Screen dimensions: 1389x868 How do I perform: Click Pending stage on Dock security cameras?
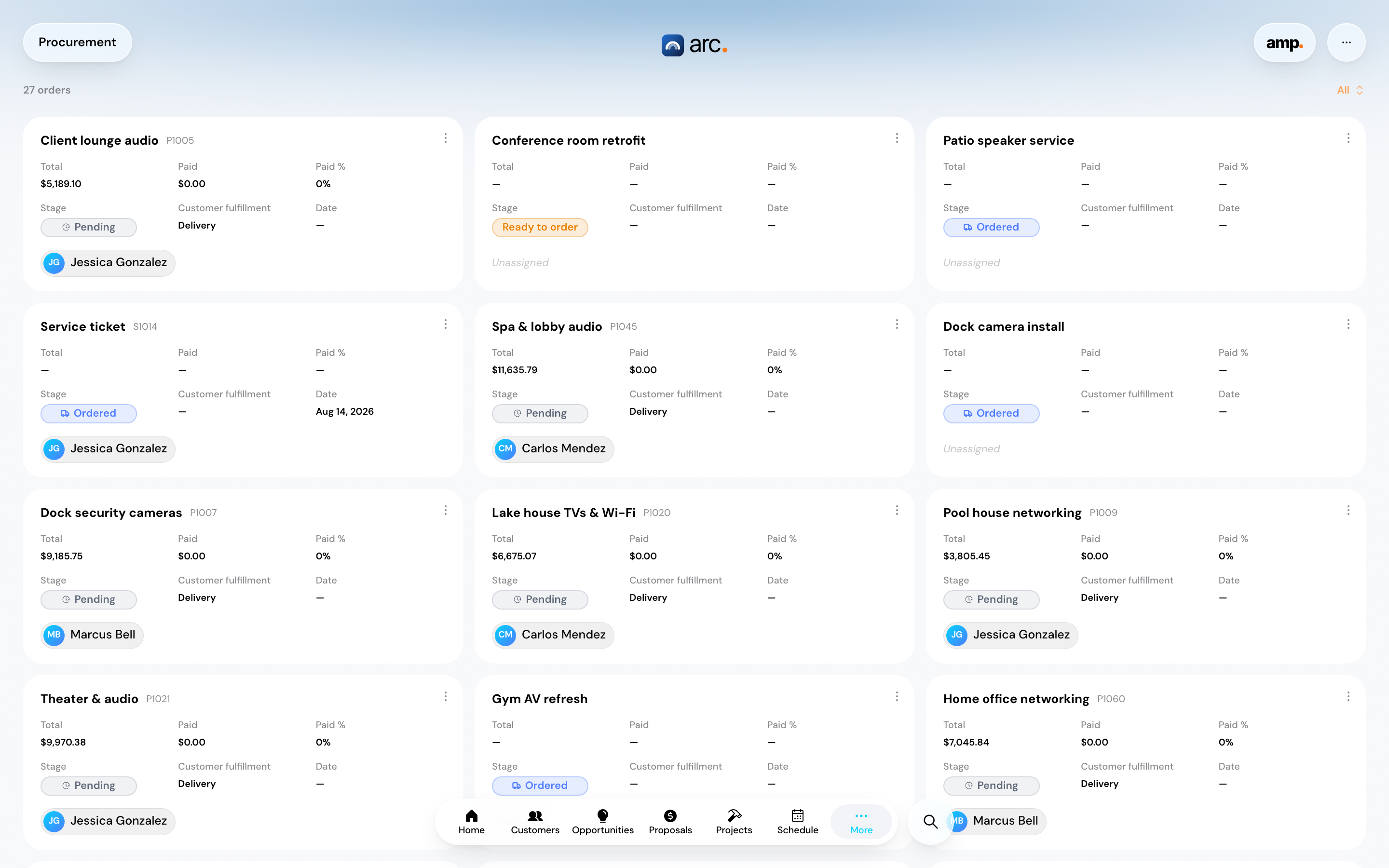pyautogui.click(x=88, y=599)
